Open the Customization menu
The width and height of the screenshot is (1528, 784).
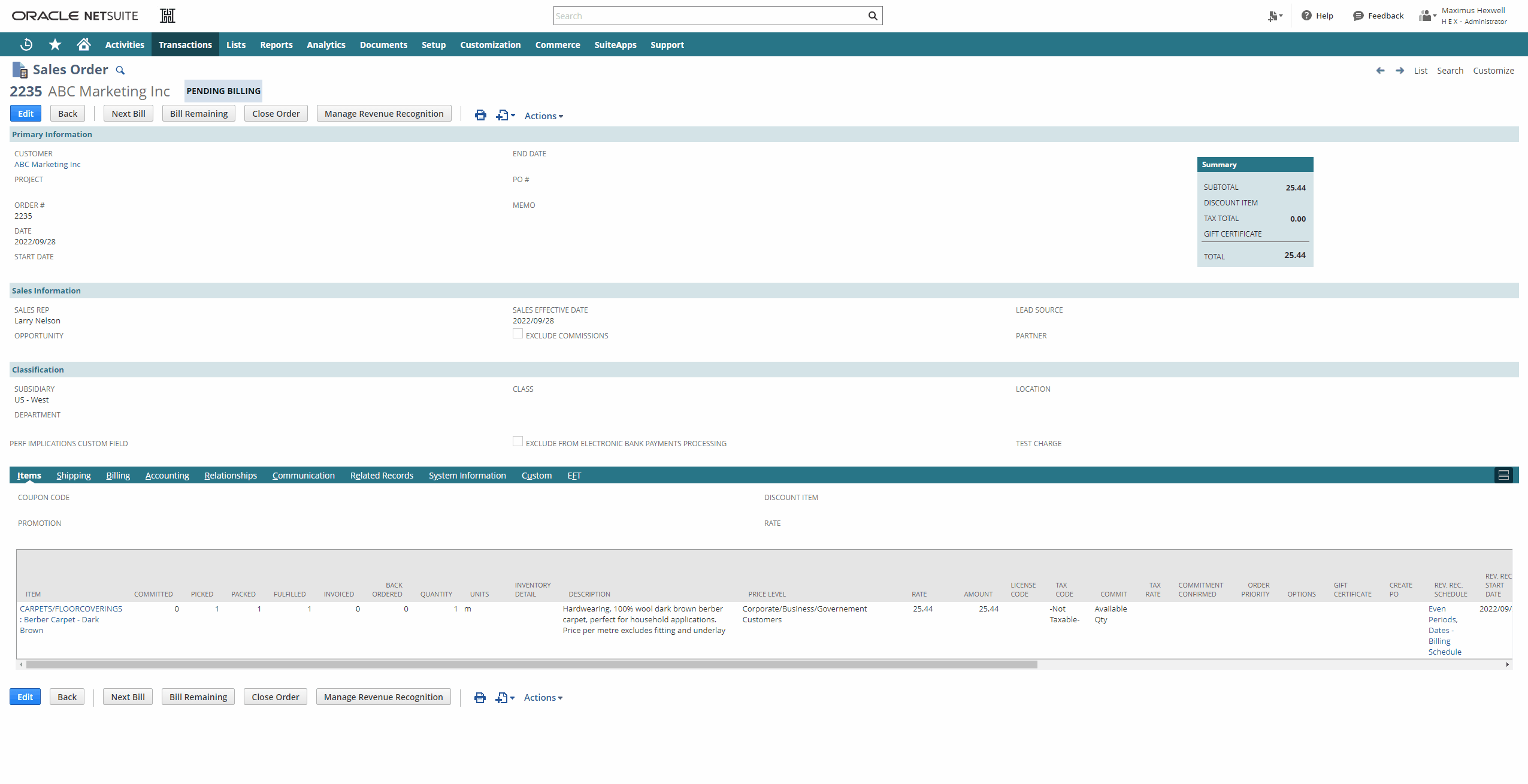pos(490,44)
